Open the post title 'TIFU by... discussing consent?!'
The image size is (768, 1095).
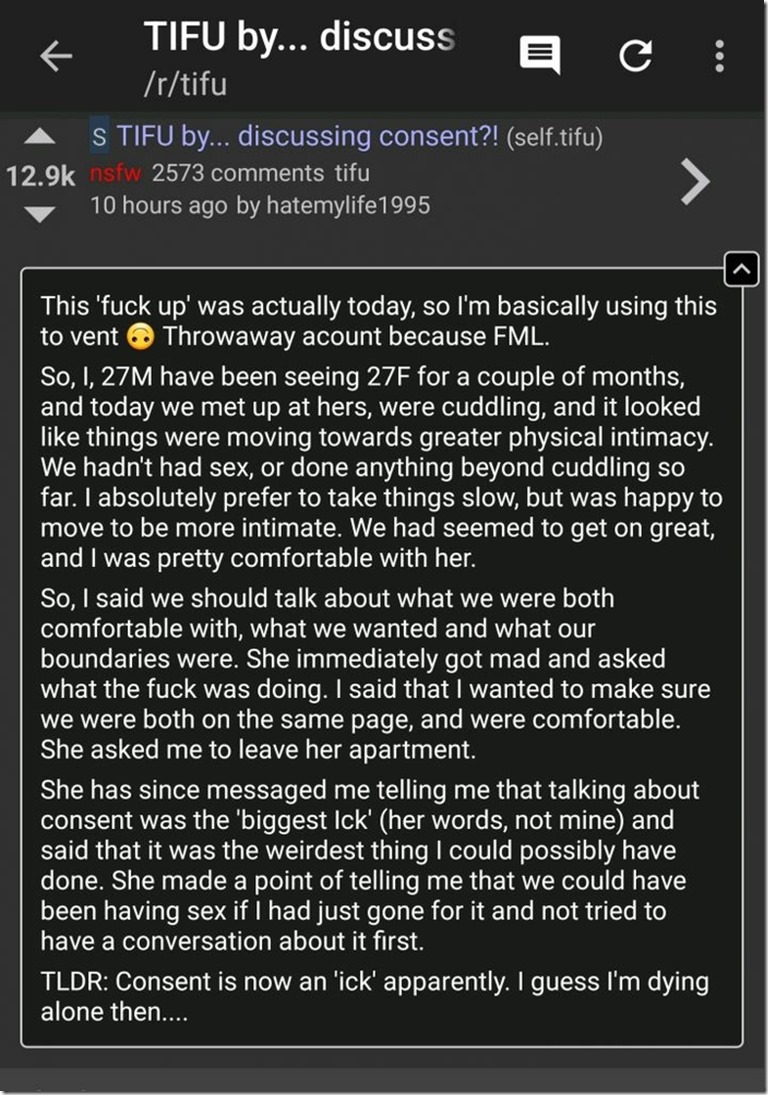(307, 137)
